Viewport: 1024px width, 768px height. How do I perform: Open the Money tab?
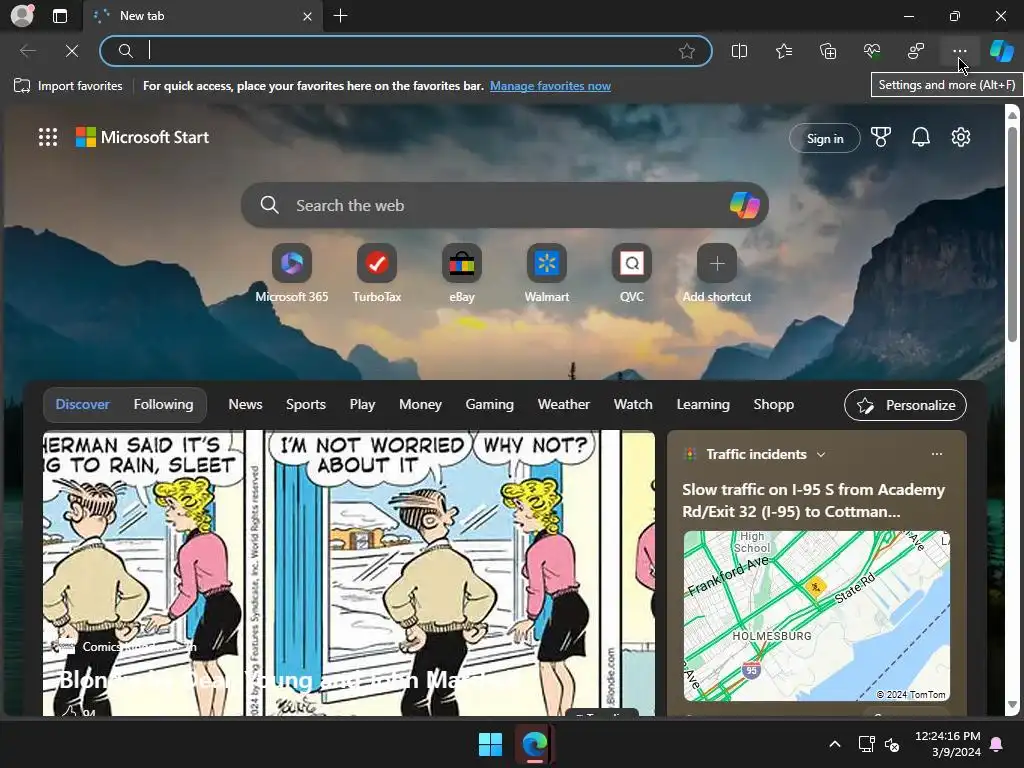pyautogui.click(x=421, y=404)
